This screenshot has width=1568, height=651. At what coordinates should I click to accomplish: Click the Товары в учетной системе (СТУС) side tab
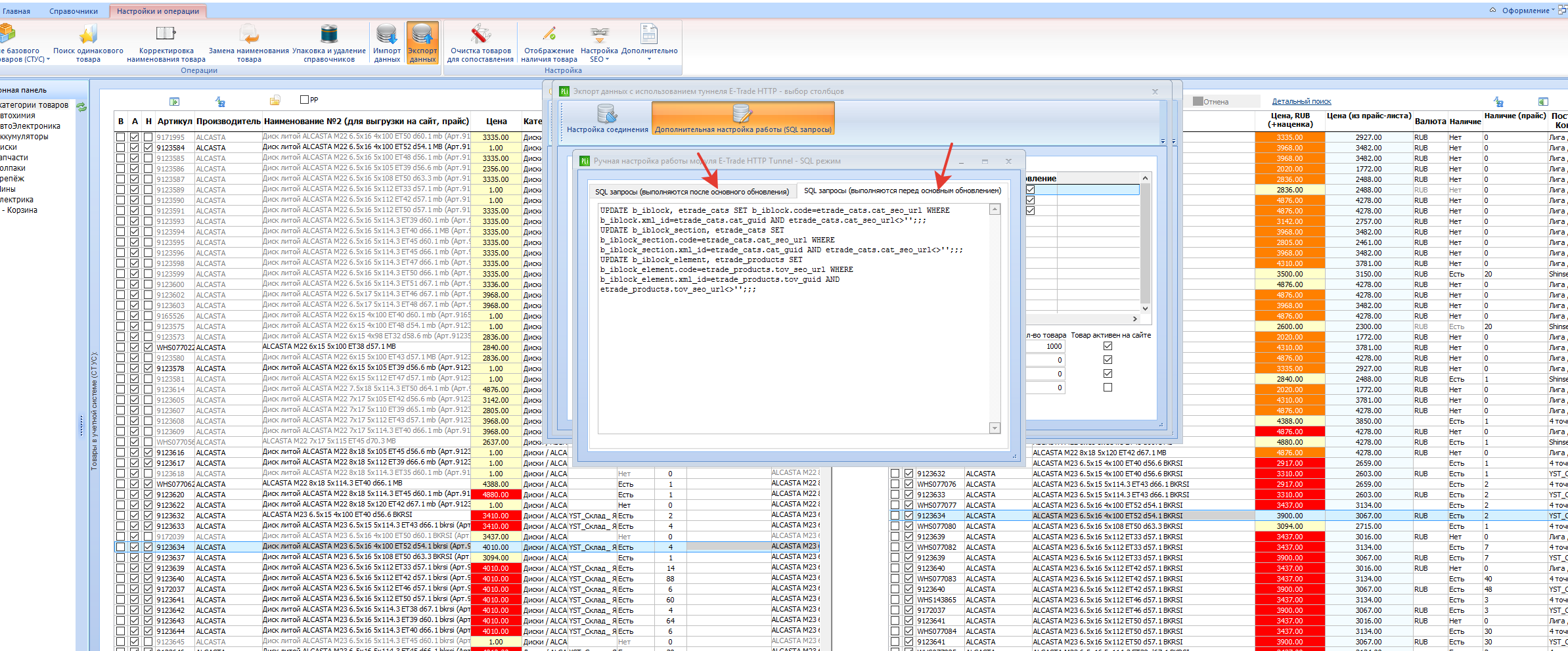point(94,411)
